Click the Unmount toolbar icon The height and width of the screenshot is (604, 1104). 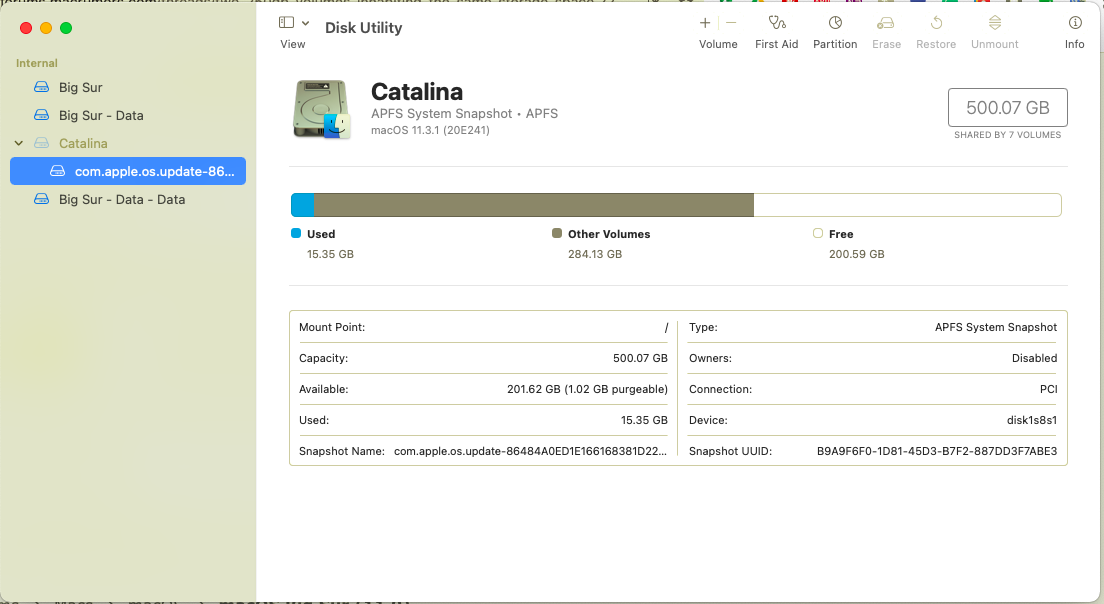coord(995,23)
